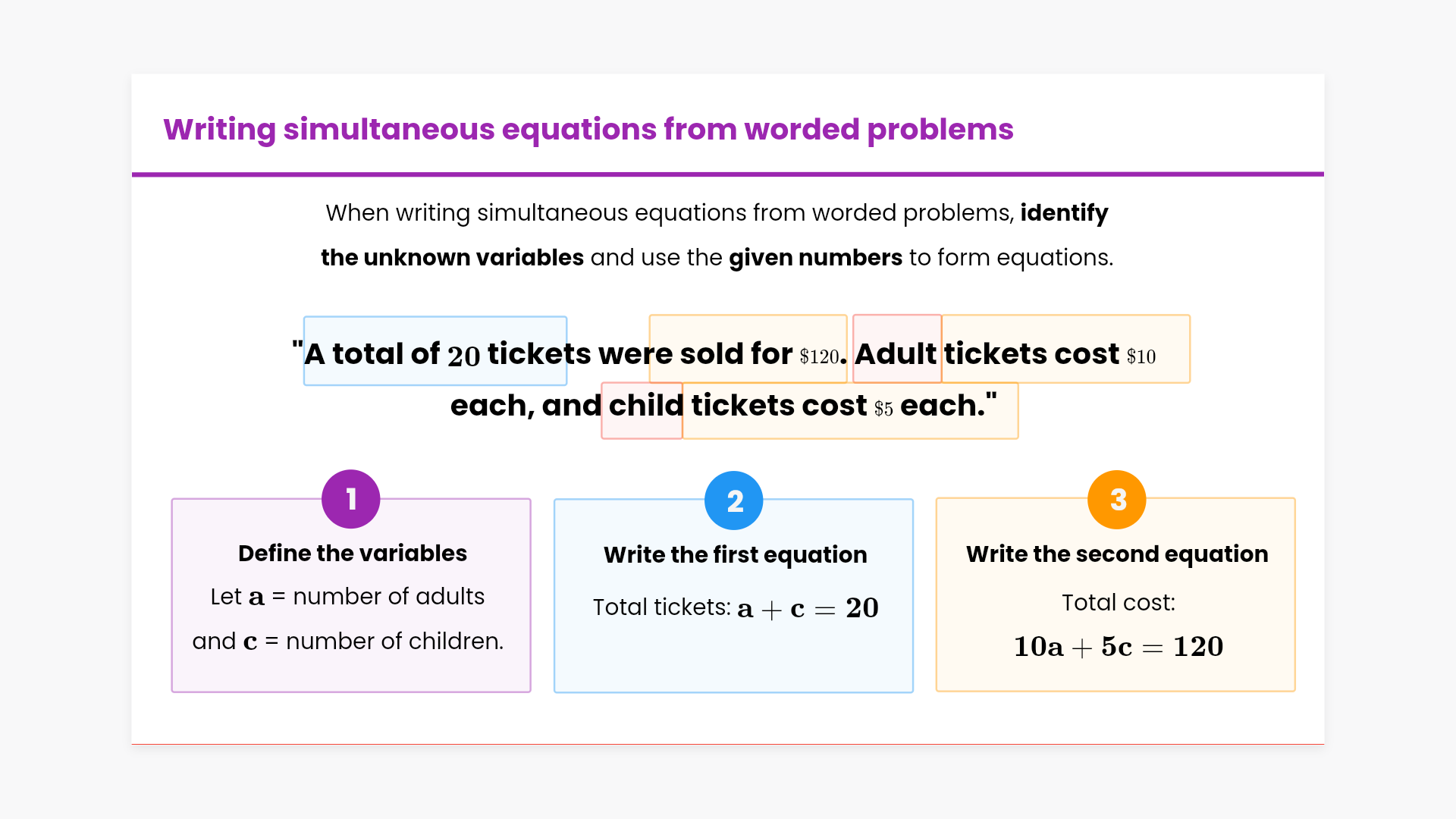1456x819 pixels.
Task: Click the equation 10a + 5c = 120
Action: tap(1118, 647)
